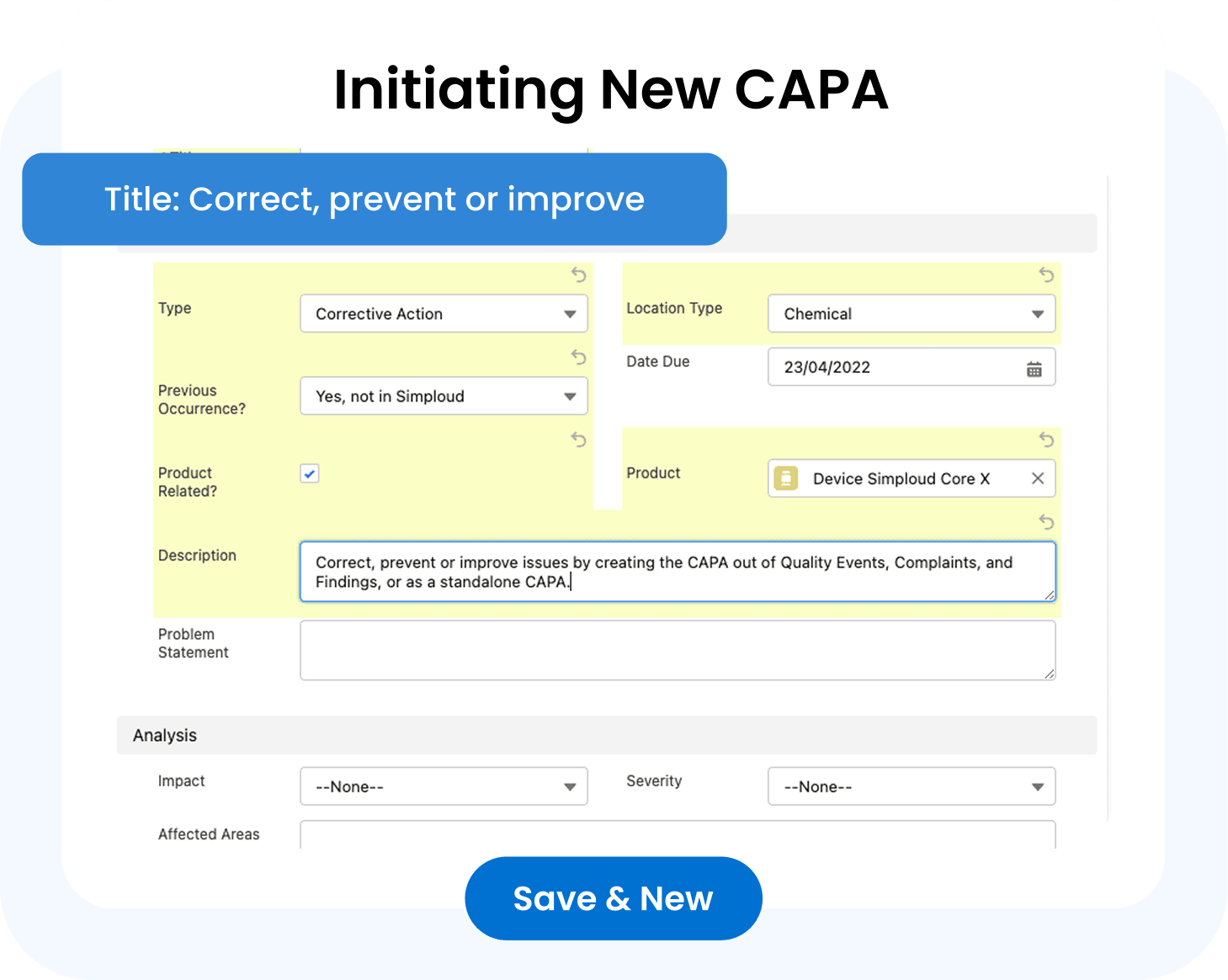1228x980 pixels.
Task: Uncheck the Product Related checkbox
Action: [x=310, y=473]
